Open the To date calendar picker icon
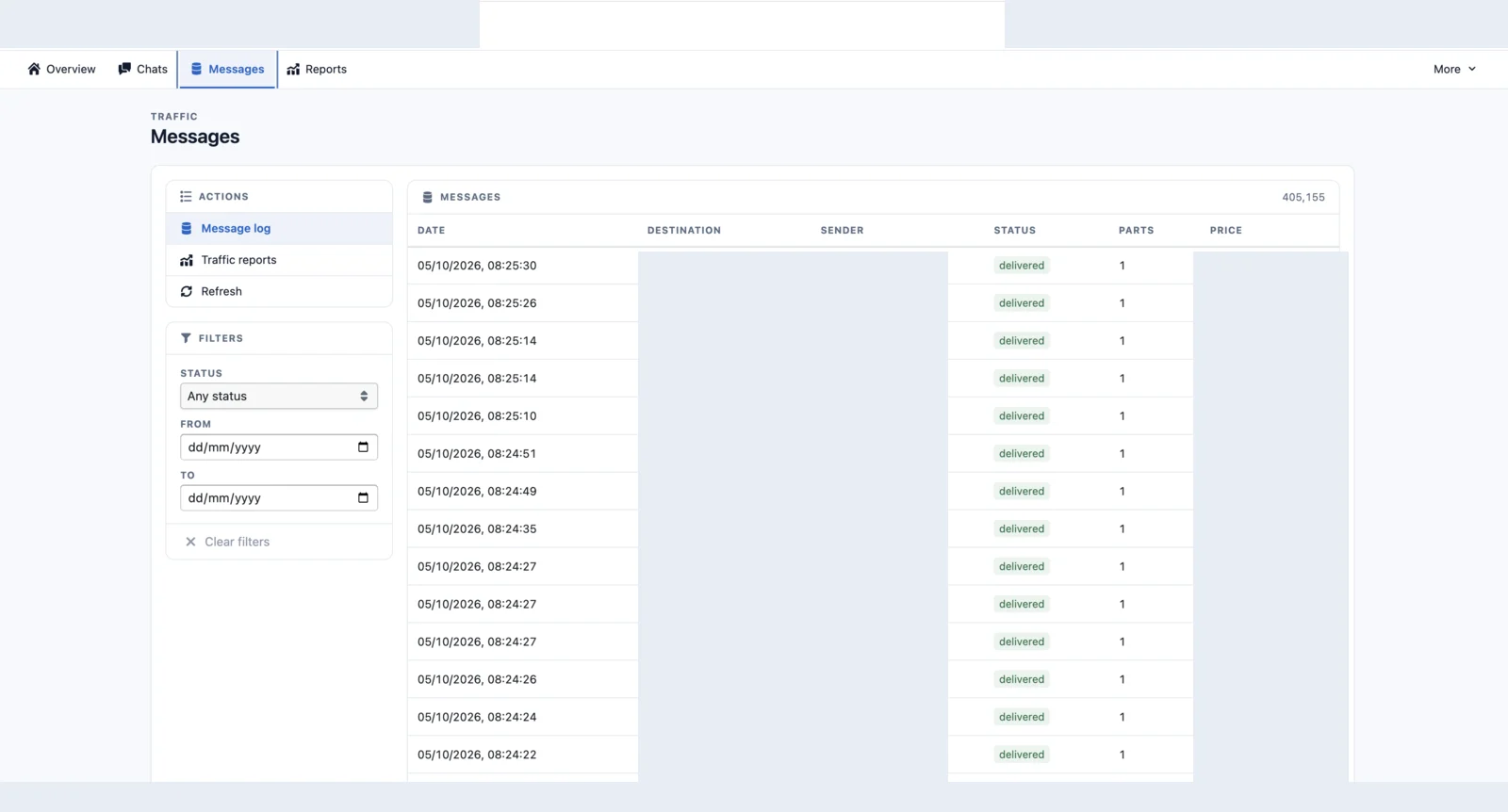 tap(363, 497)
